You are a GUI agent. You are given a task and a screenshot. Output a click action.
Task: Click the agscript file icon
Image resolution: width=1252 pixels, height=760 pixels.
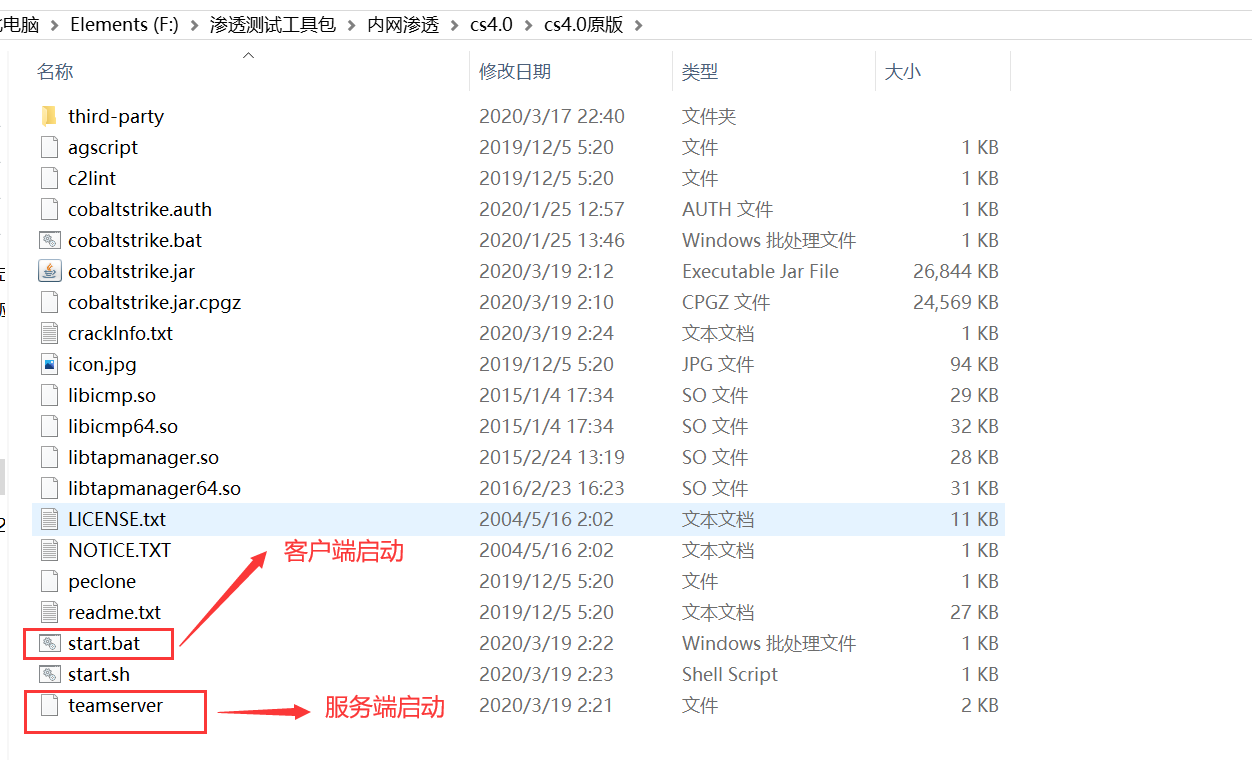point(50,147)
